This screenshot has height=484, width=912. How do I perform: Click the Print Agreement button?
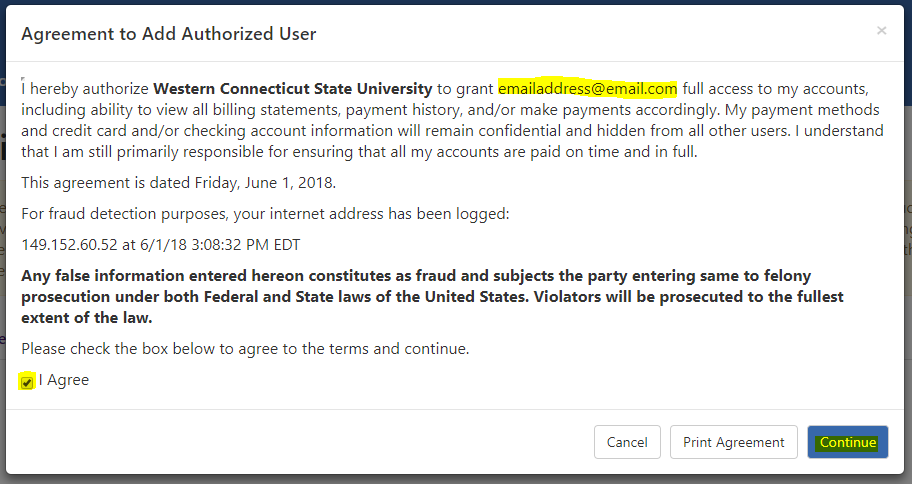coord(733,442)
